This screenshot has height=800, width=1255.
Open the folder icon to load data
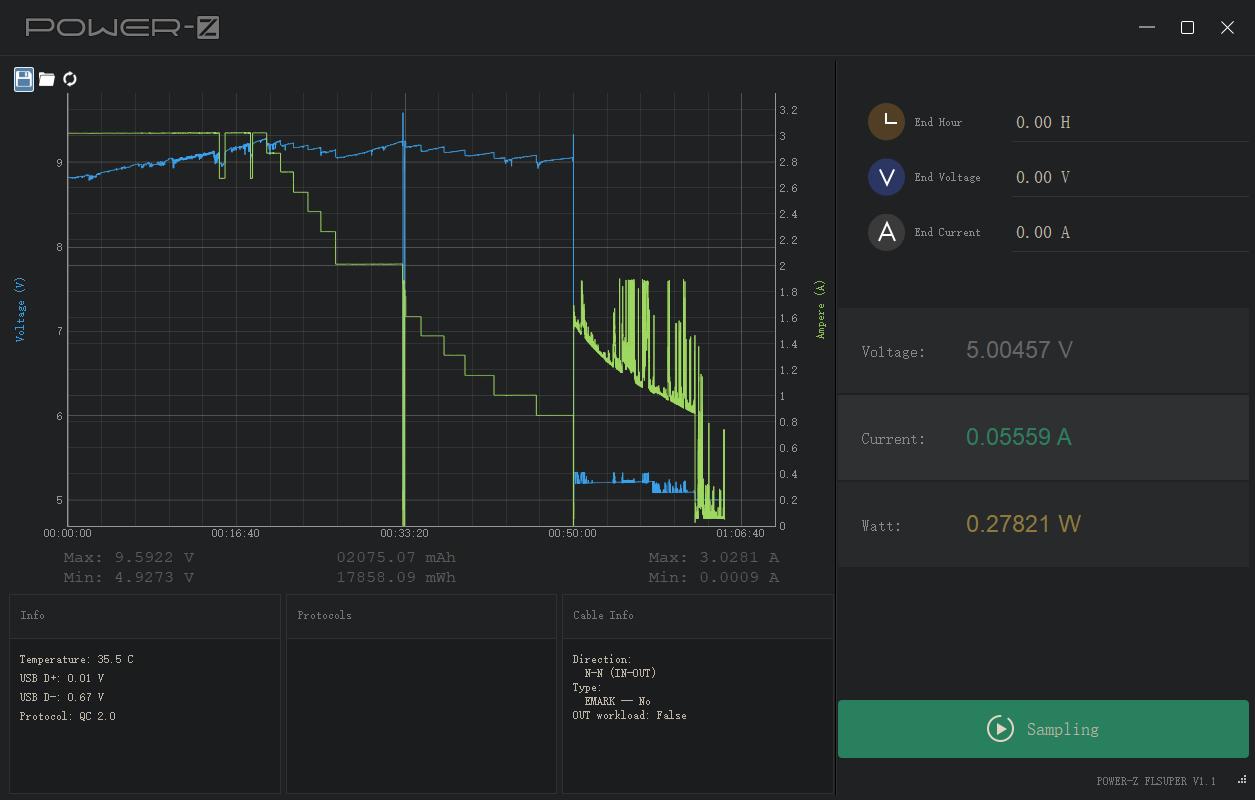tap(47, 79)
